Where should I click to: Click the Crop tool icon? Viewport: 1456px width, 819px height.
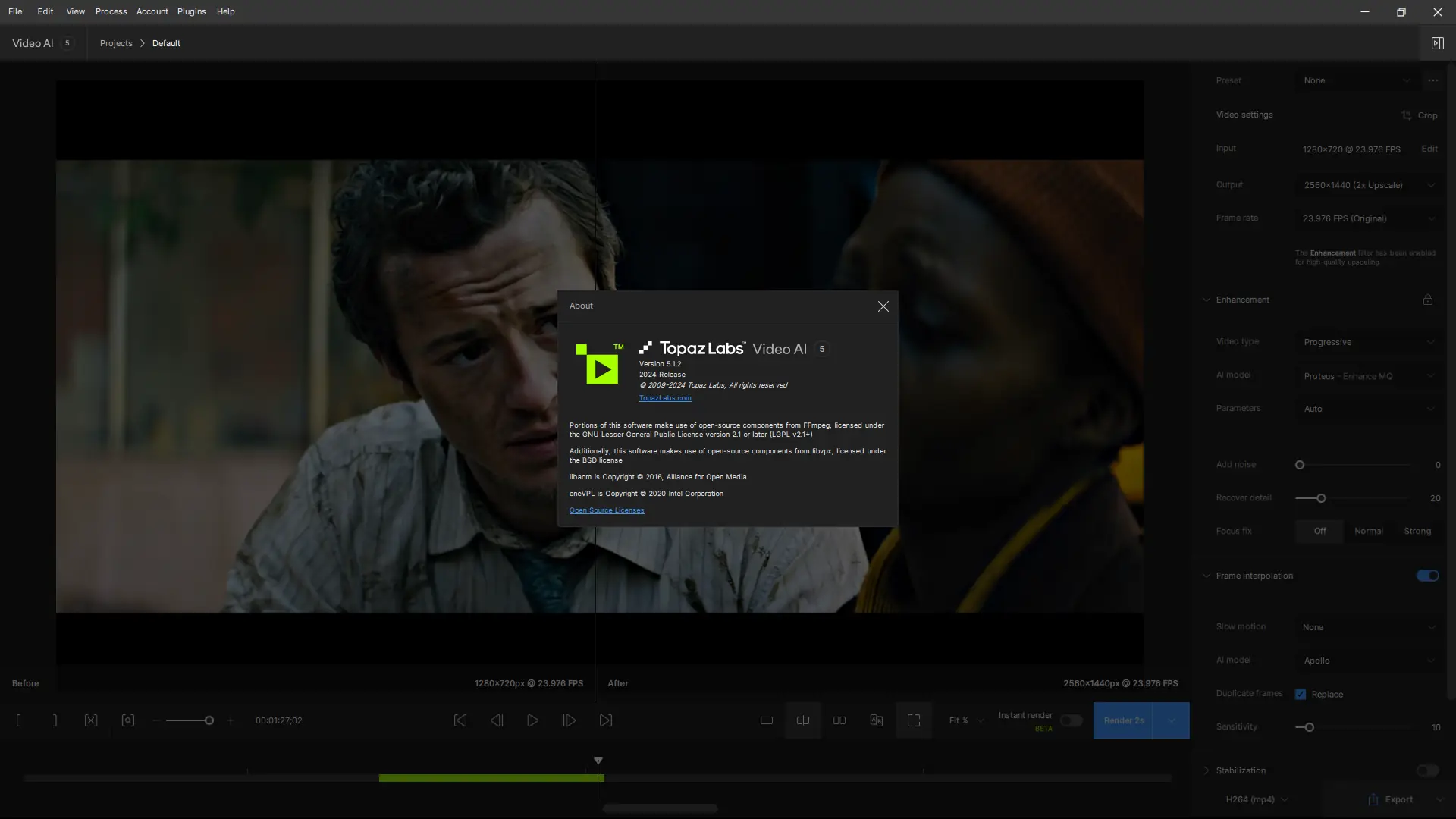[1407, 115]
